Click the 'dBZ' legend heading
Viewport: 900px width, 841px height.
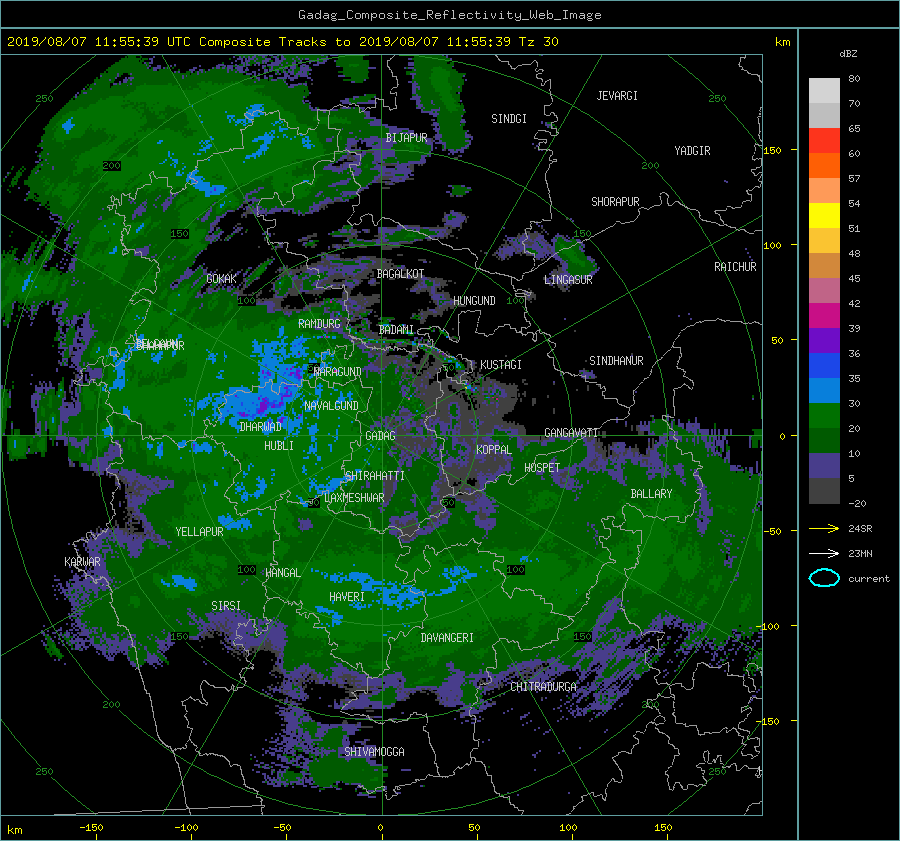[848, 54]
